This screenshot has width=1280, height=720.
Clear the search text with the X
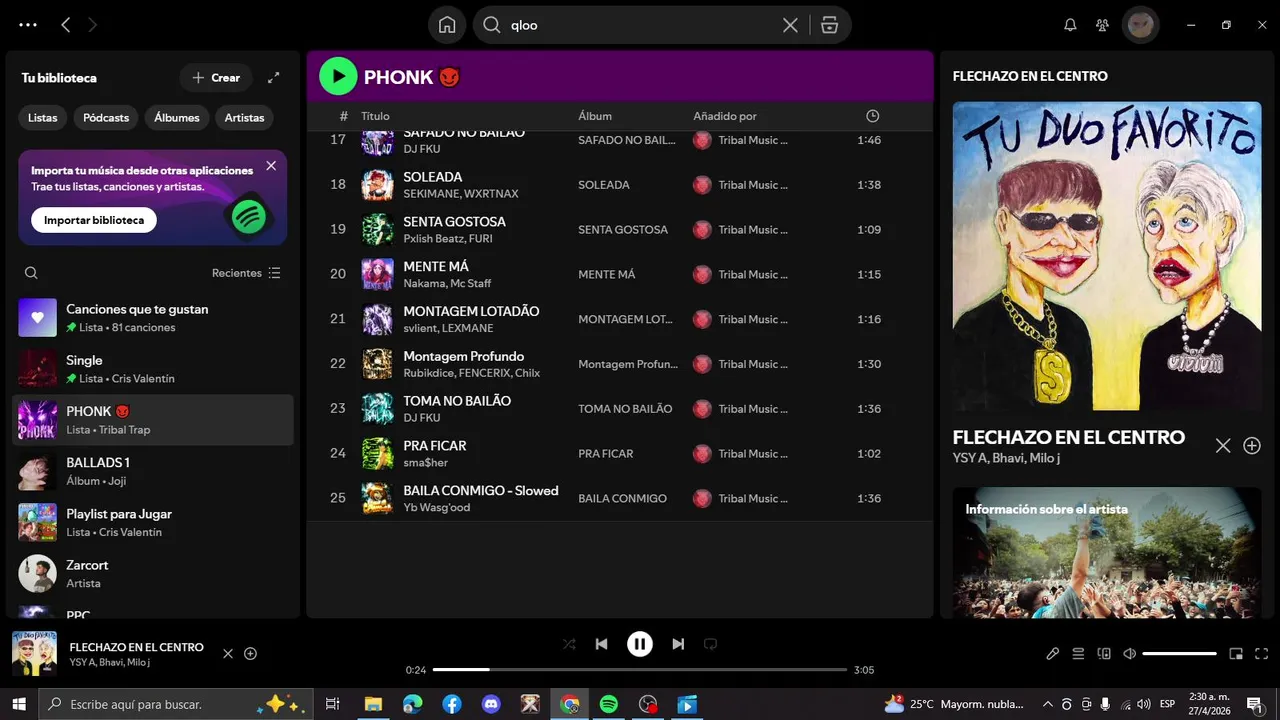pos(790,25)
